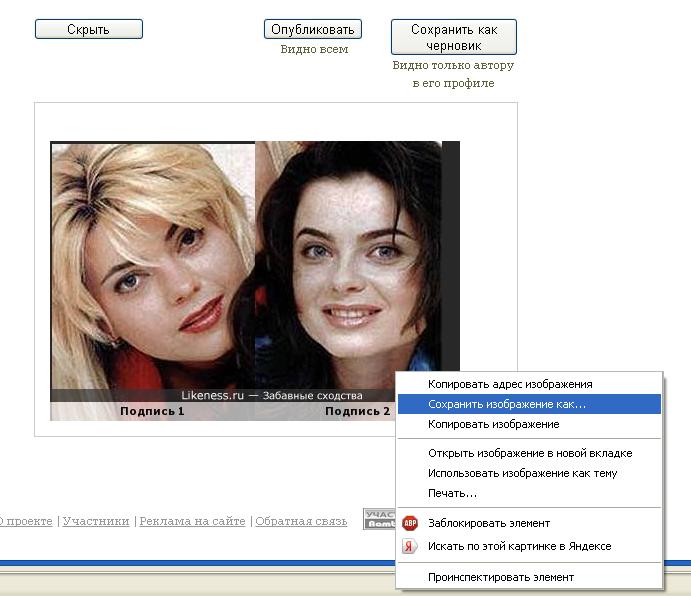Click the 'Сохранить как черновик' button
Screen dimensions: 691x596
[453, 37]
